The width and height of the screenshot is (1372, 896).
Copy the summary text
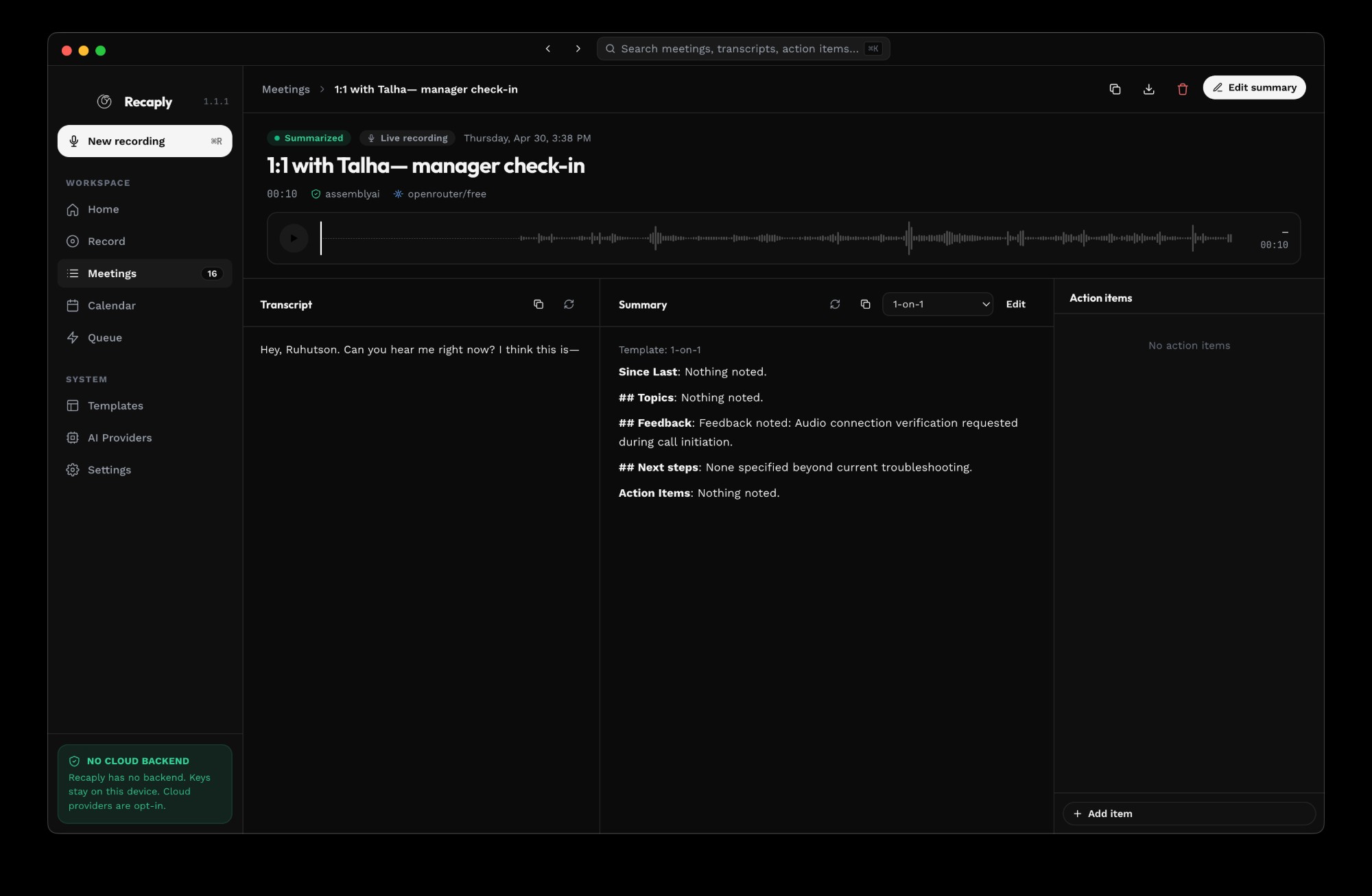(865, 304)
